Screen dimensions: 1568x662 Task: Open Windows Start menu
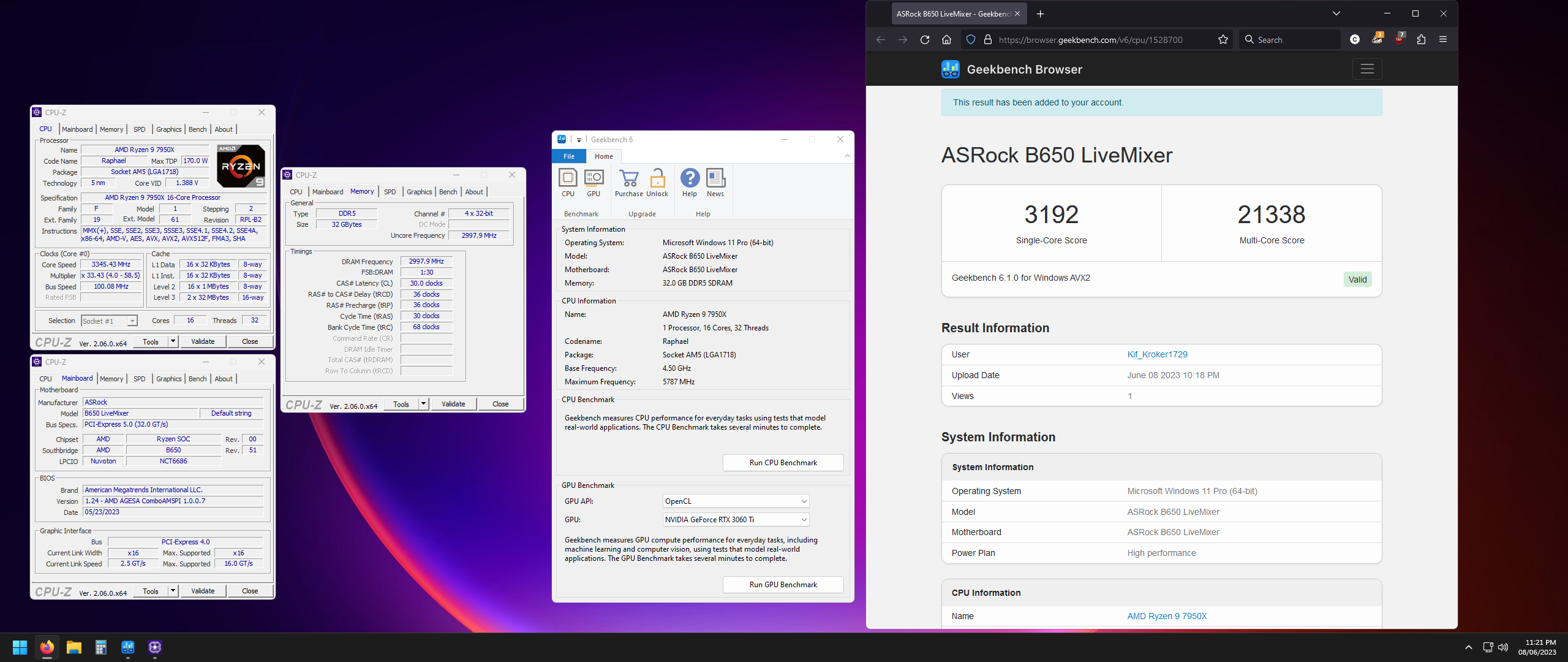point(20,647)
